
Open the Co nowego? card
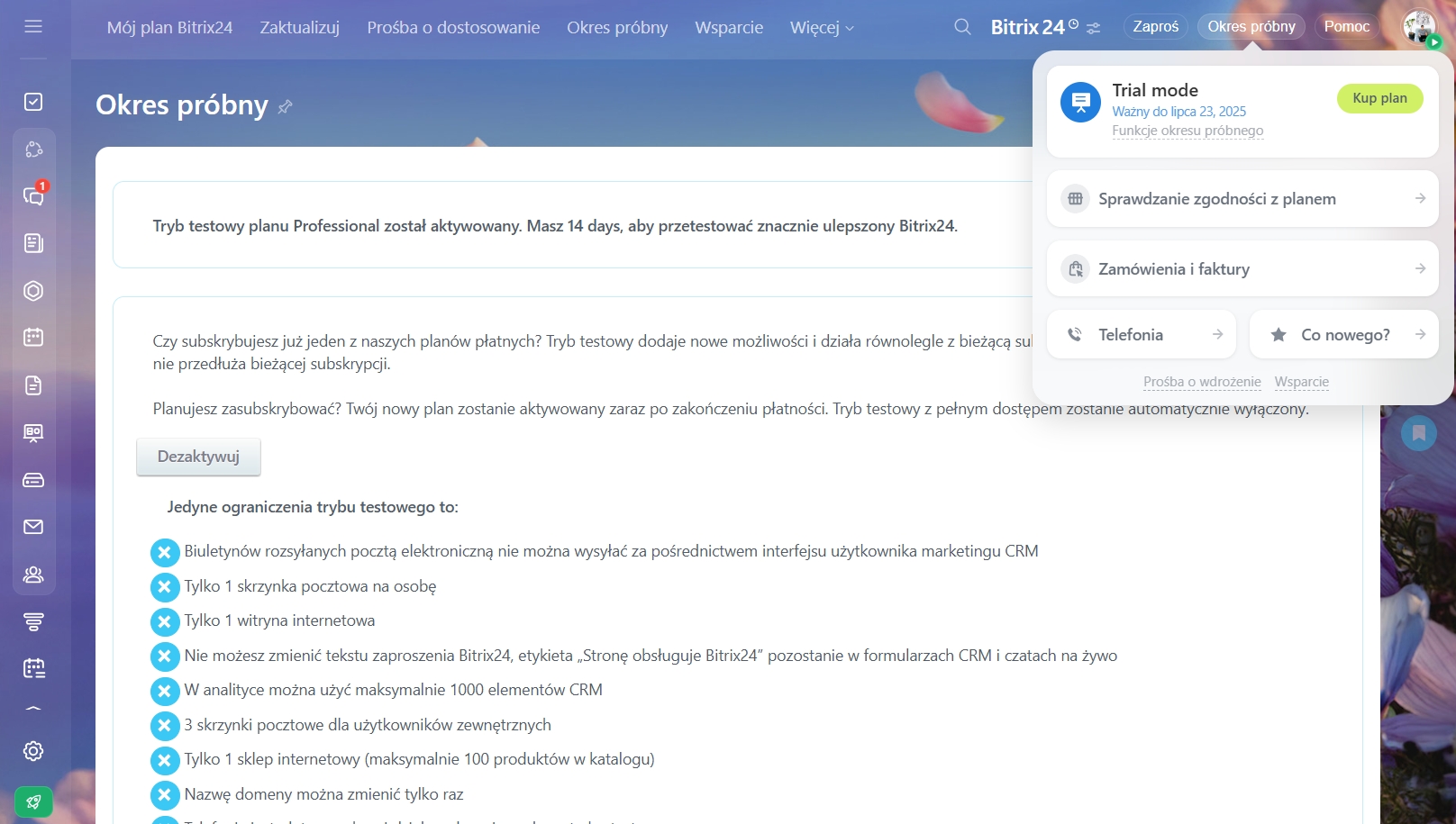click(x=1343, y=334)
